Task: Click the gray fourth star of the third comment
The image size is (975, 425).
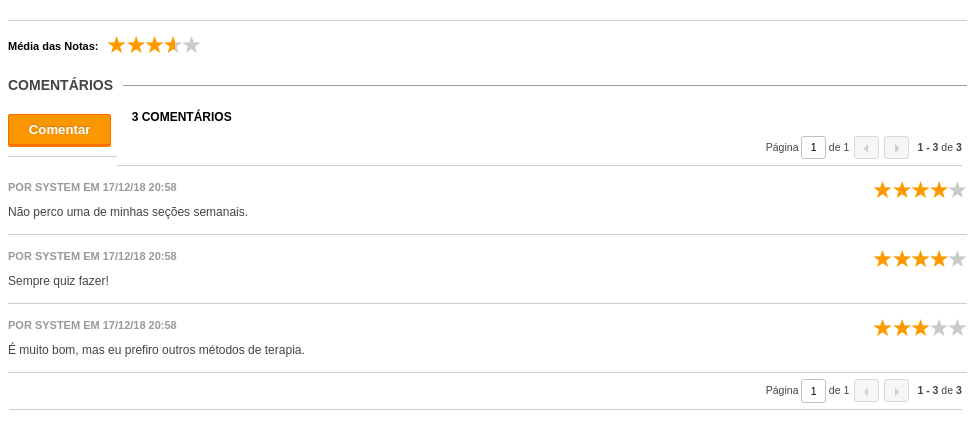Action: [938, 328]
